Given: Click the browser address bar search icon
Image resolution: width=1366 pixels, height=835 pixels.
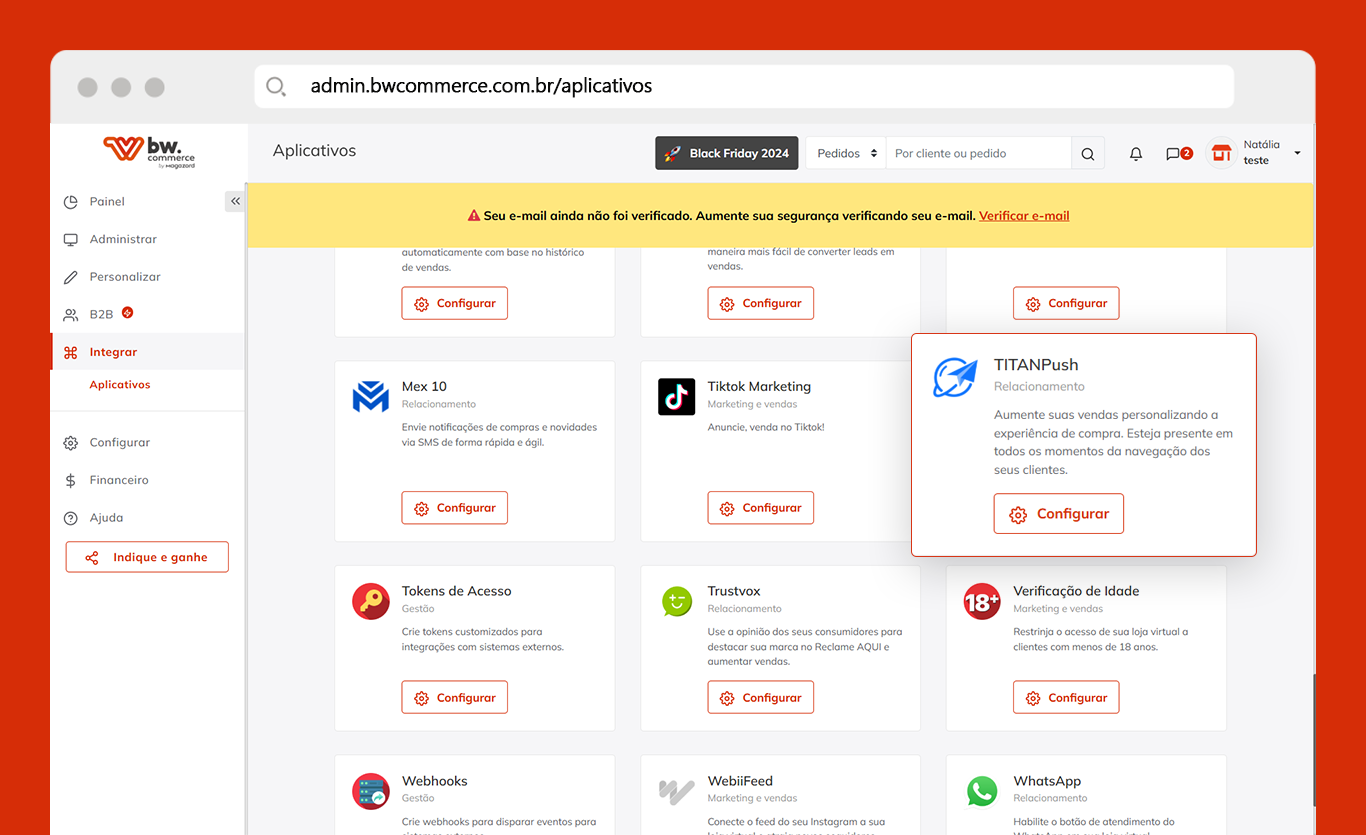Looking at the screenshot, I should click(276, 86).
